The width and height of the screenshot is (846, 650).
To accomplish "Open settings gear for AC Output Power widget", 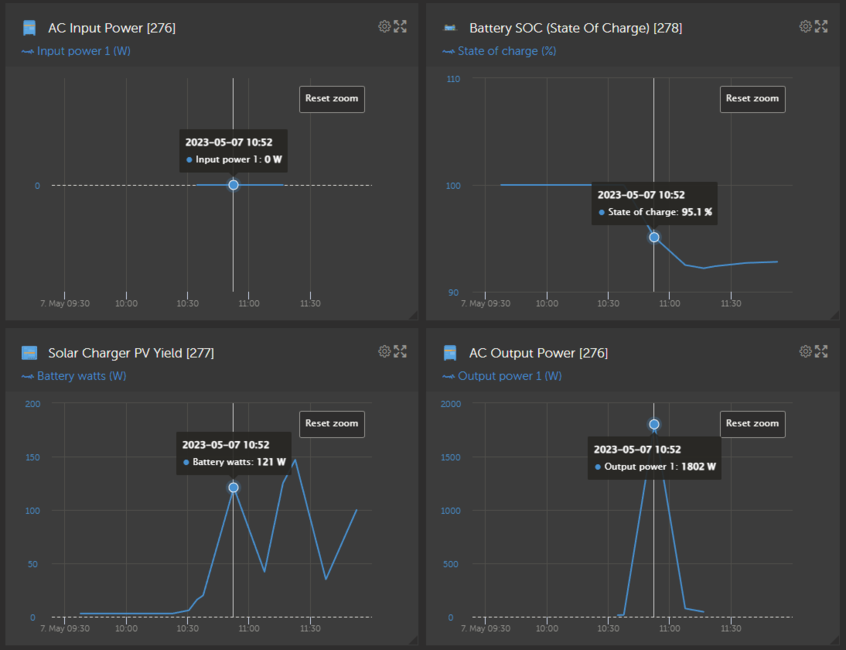I will (805, 352).
